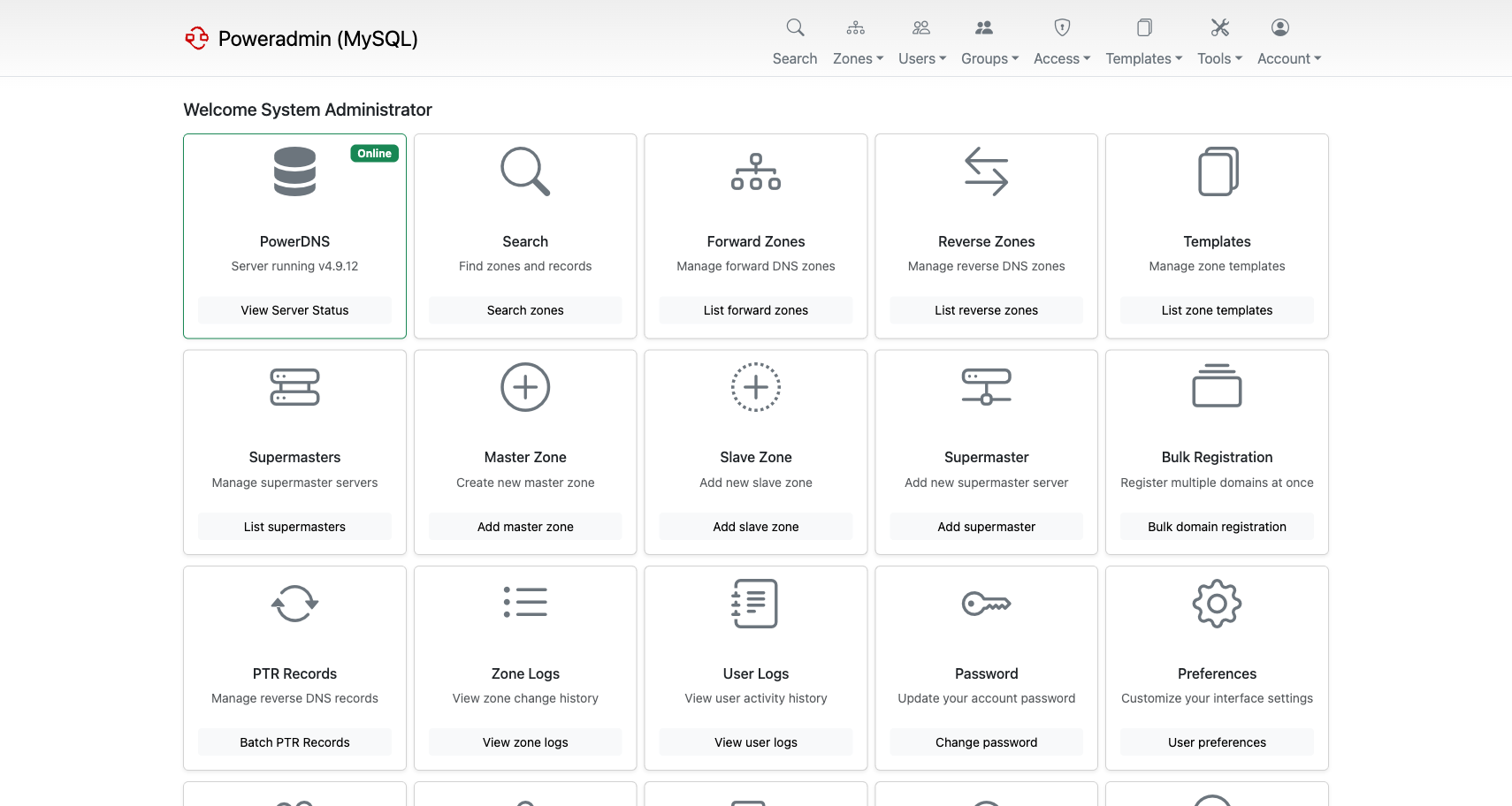Select the Groups menu item
The width and height of the screenshot is (1512, 806).
(x=989, y=58)
